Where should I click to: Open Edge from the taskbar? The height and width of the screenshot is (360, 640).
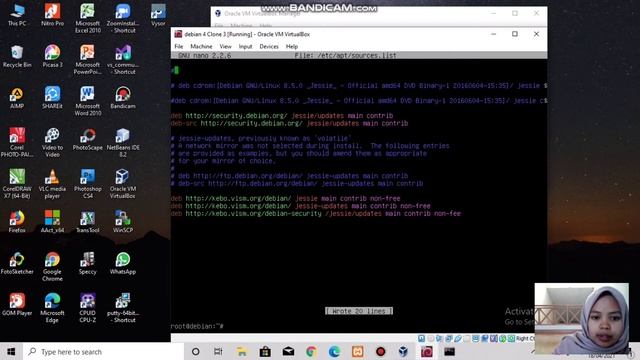point(334,351)
